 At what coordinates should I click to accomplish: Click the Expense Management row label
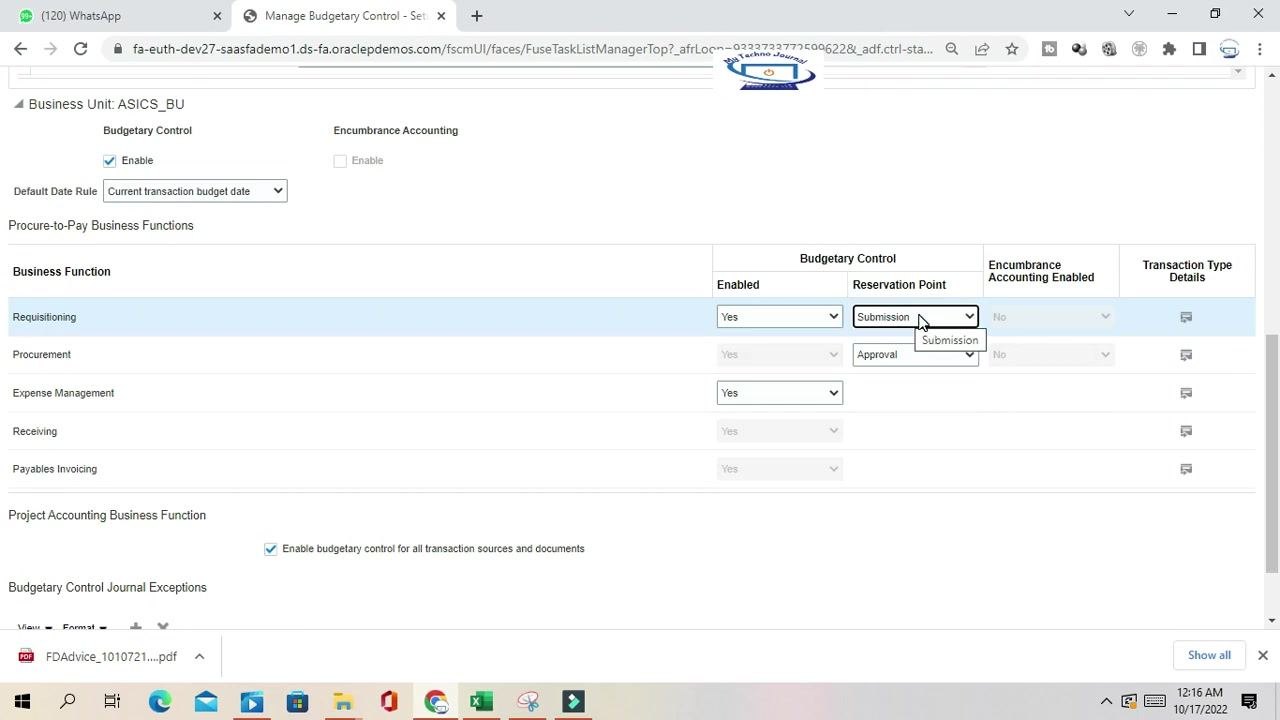[63, 393]
